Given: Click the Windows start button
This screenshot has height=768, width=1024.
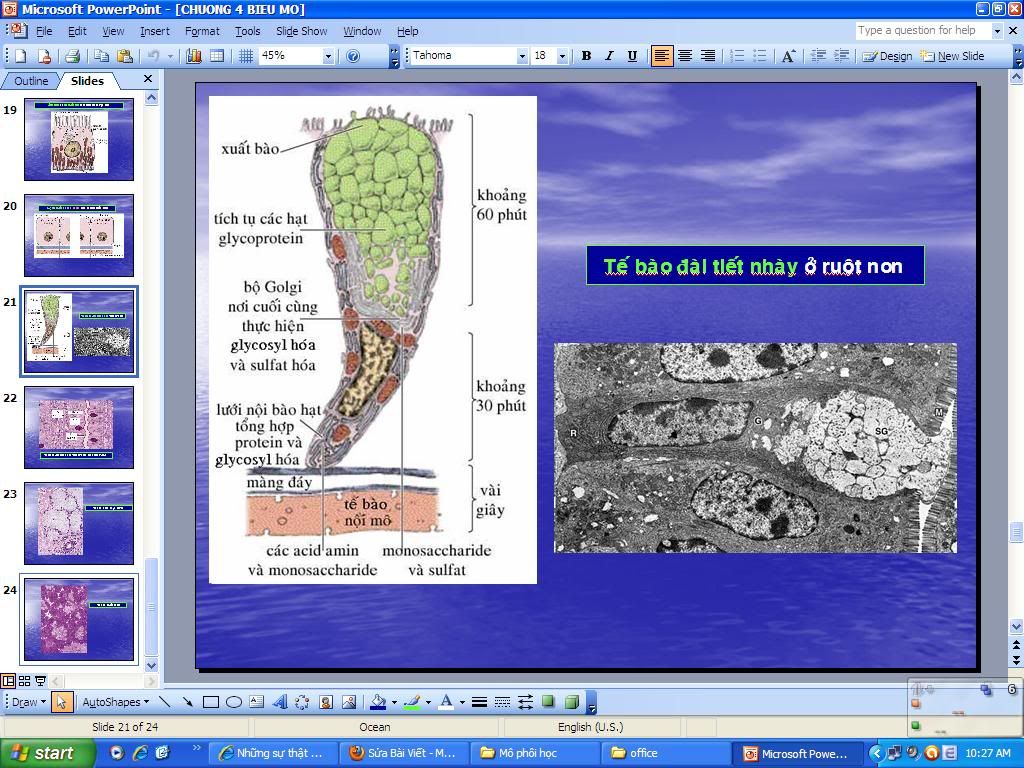Looking at the screenshot, I should [47, 753].
